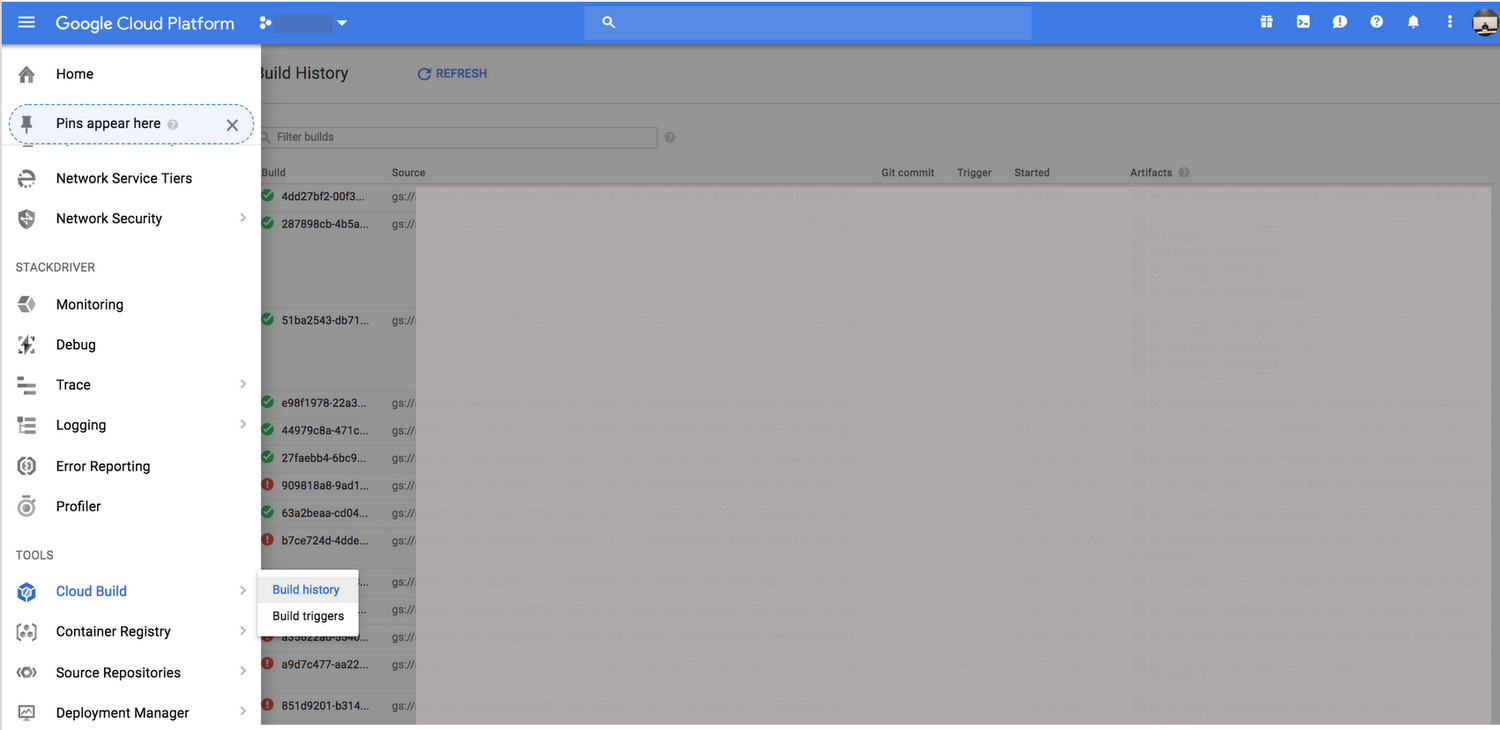Click the Cloud Build icon
The height and width of the screenshot is (730, 1500).
pyautogui.click(x=27, y=591)
